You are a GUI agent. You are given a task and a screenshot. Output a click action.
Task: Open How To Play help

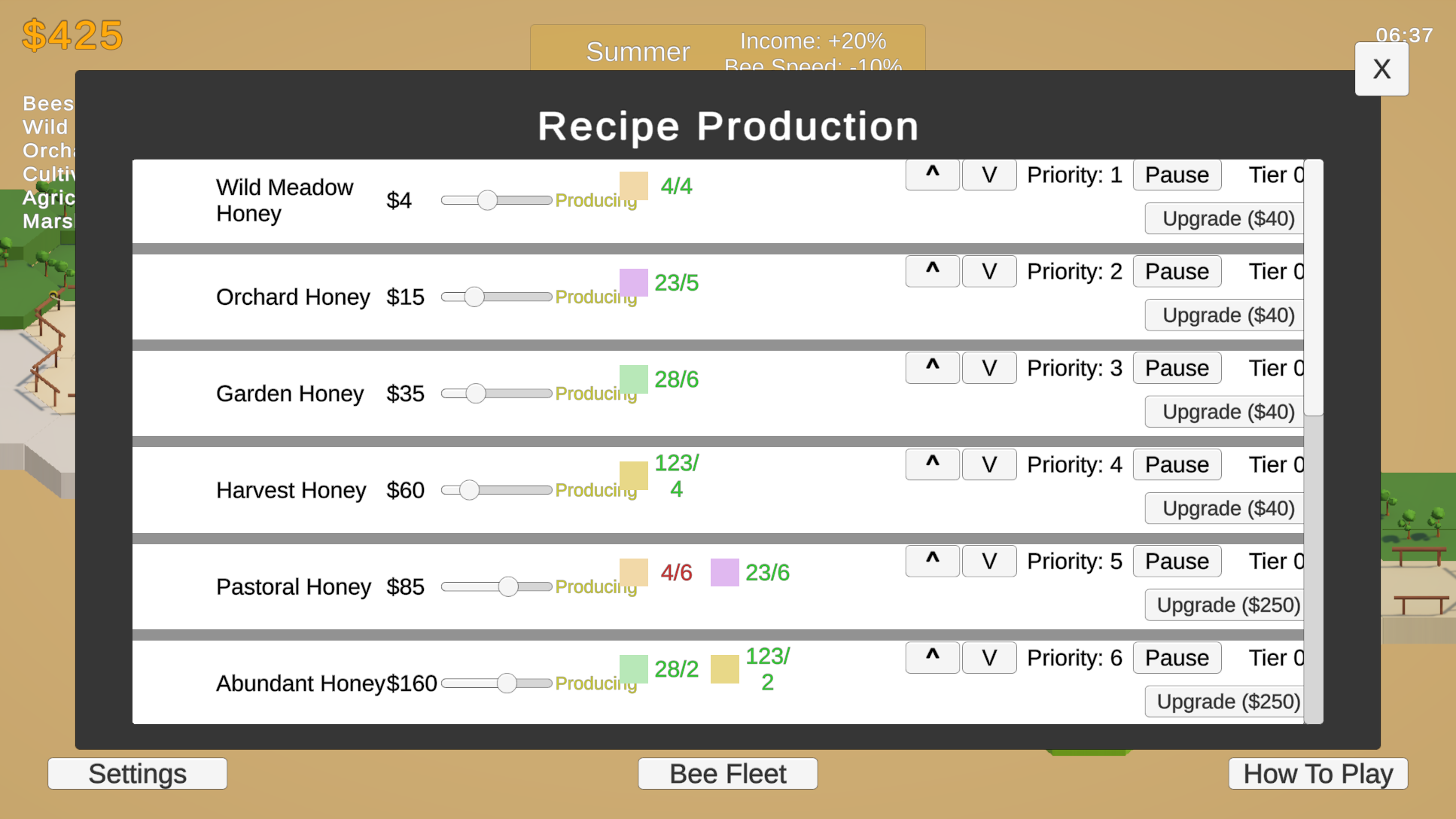coord(1317,774)
